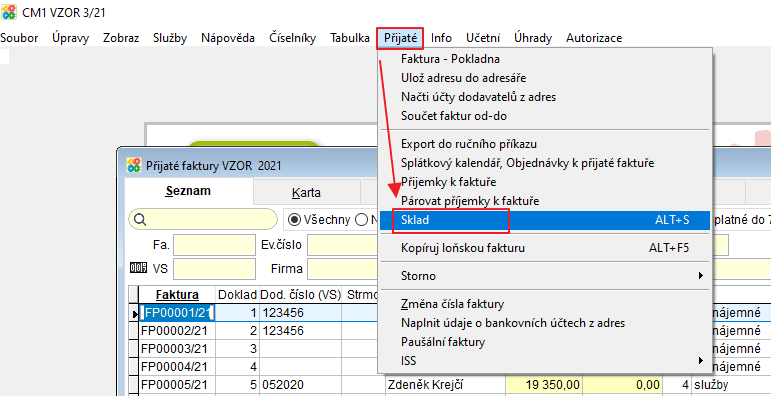
Task: Select Ulož adresu do adresáře
Action: 545,78
